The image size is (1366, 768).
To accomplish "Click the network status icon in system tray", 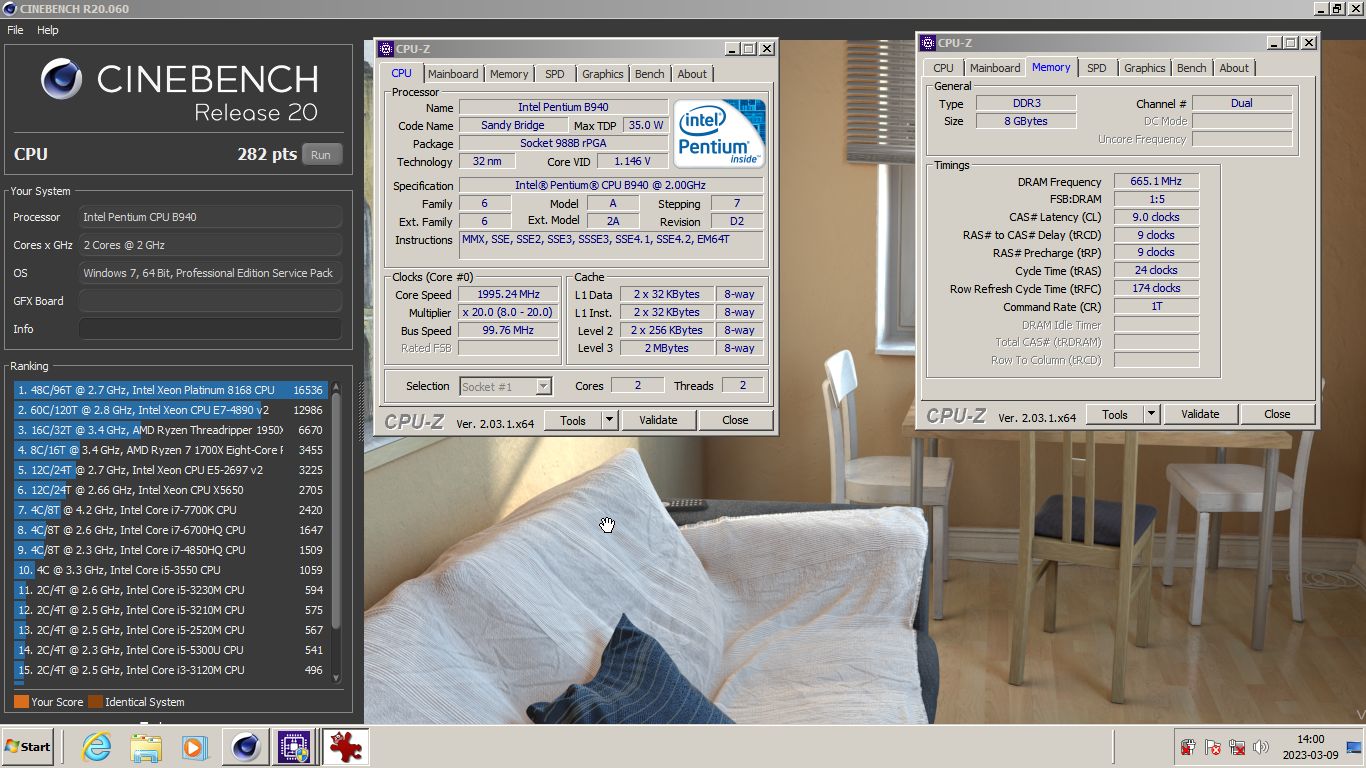I will (x=1237, y=747).
